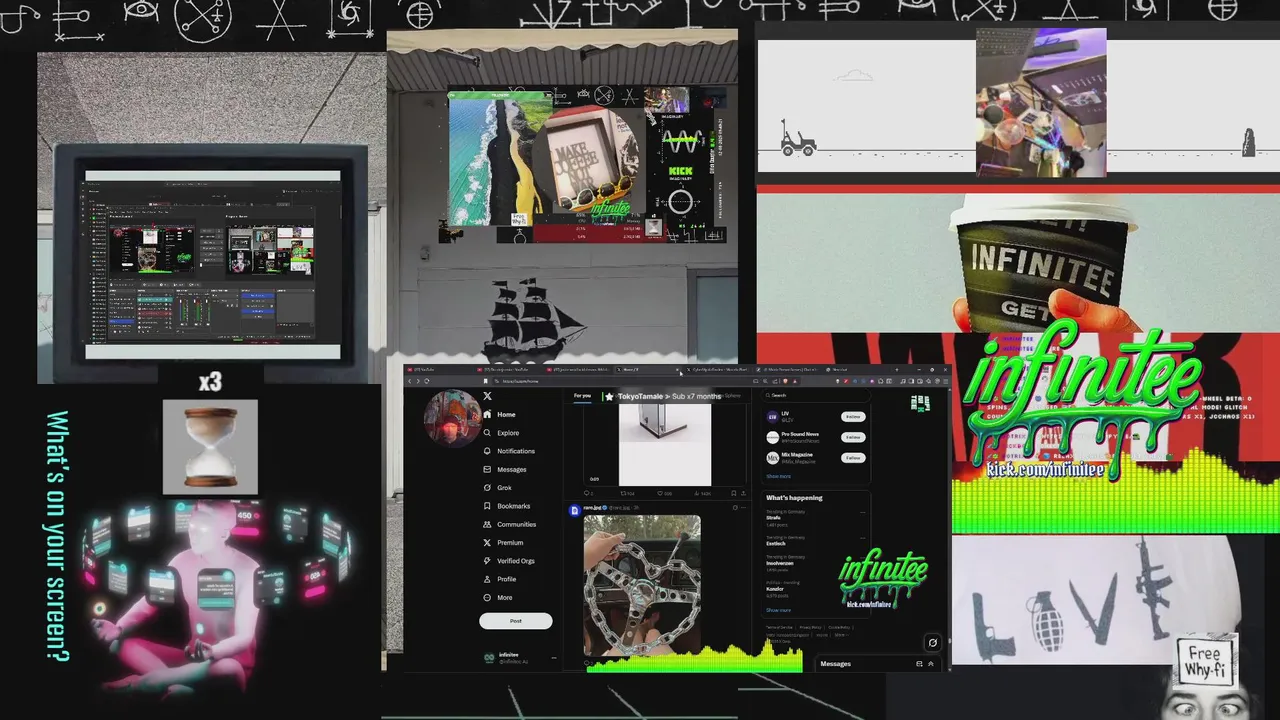Viewport: 1280px width, 720px height.
Task: Click the new message icon in Messages drawer
Action: pos(919,664)
